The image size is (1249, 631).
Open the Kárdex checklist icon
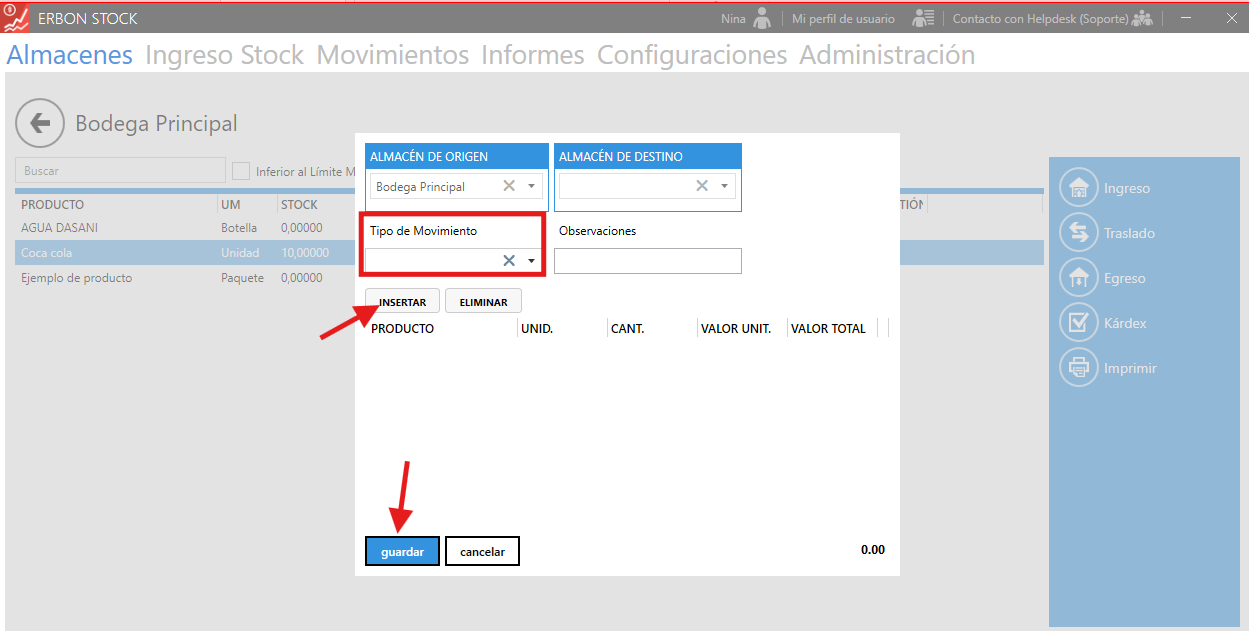click(x=1078, y=323)
